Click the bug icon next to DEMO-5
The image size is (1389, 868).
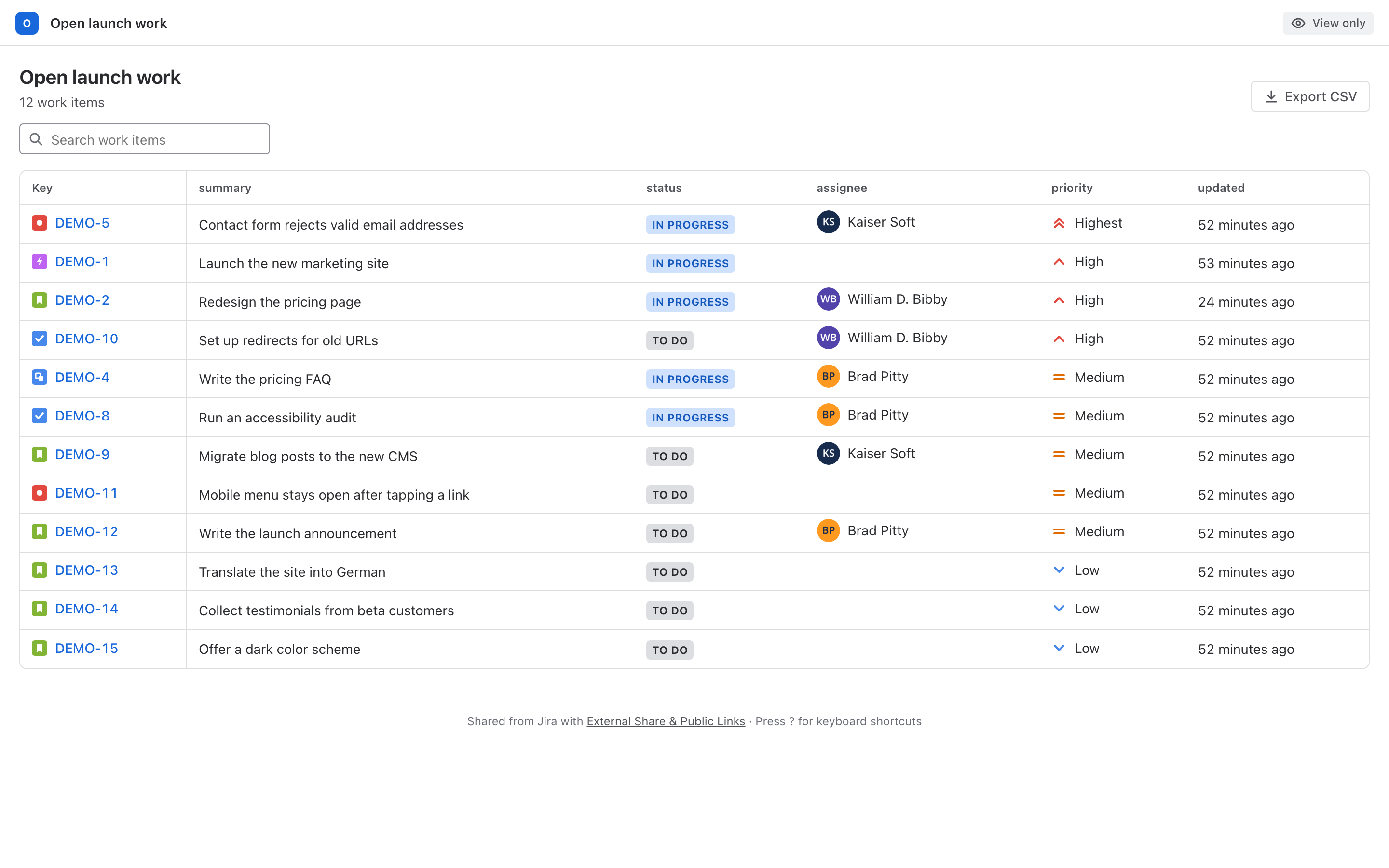coord(40,223)
